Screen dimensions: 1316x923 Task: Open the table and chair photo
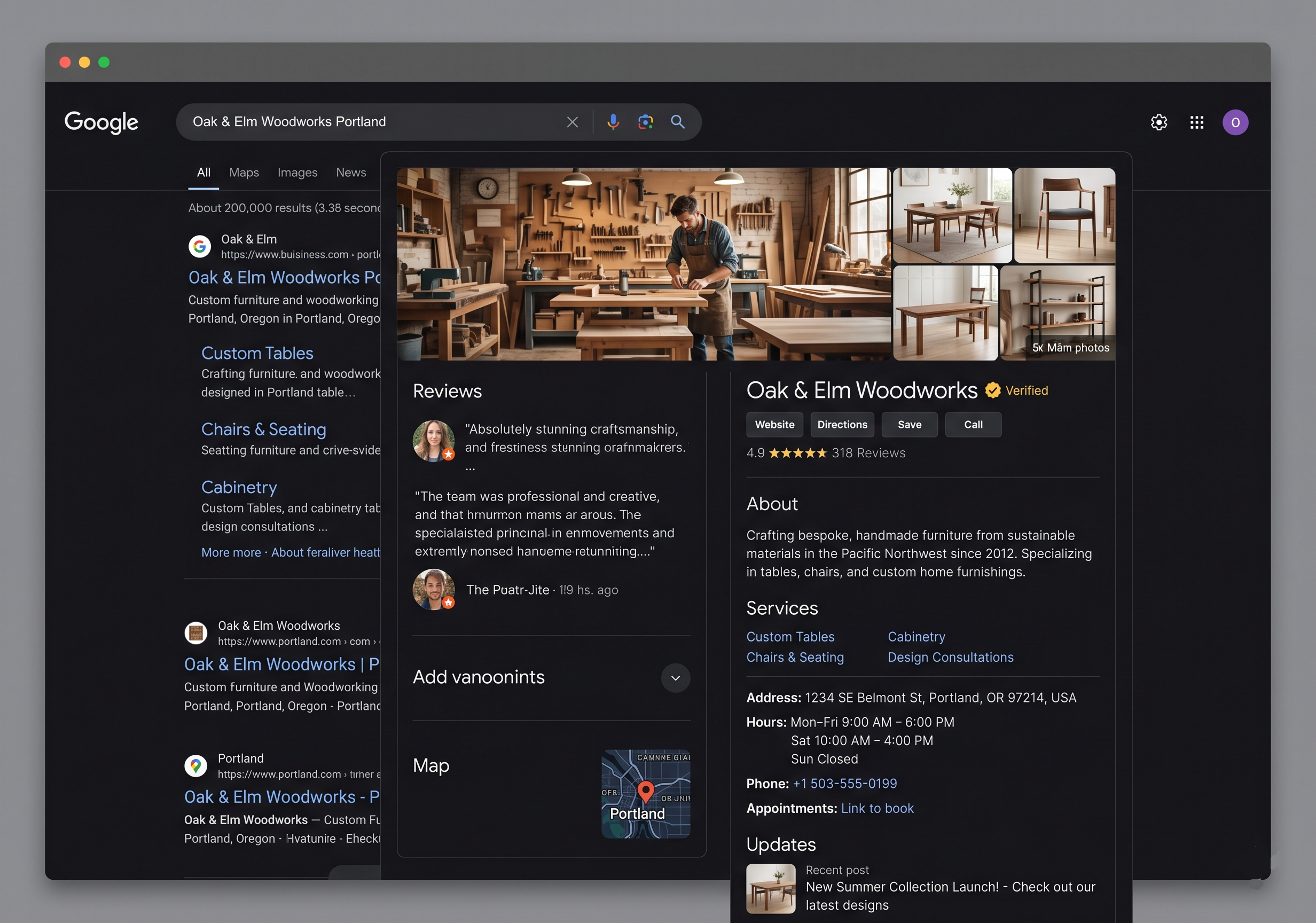[945, 313]
